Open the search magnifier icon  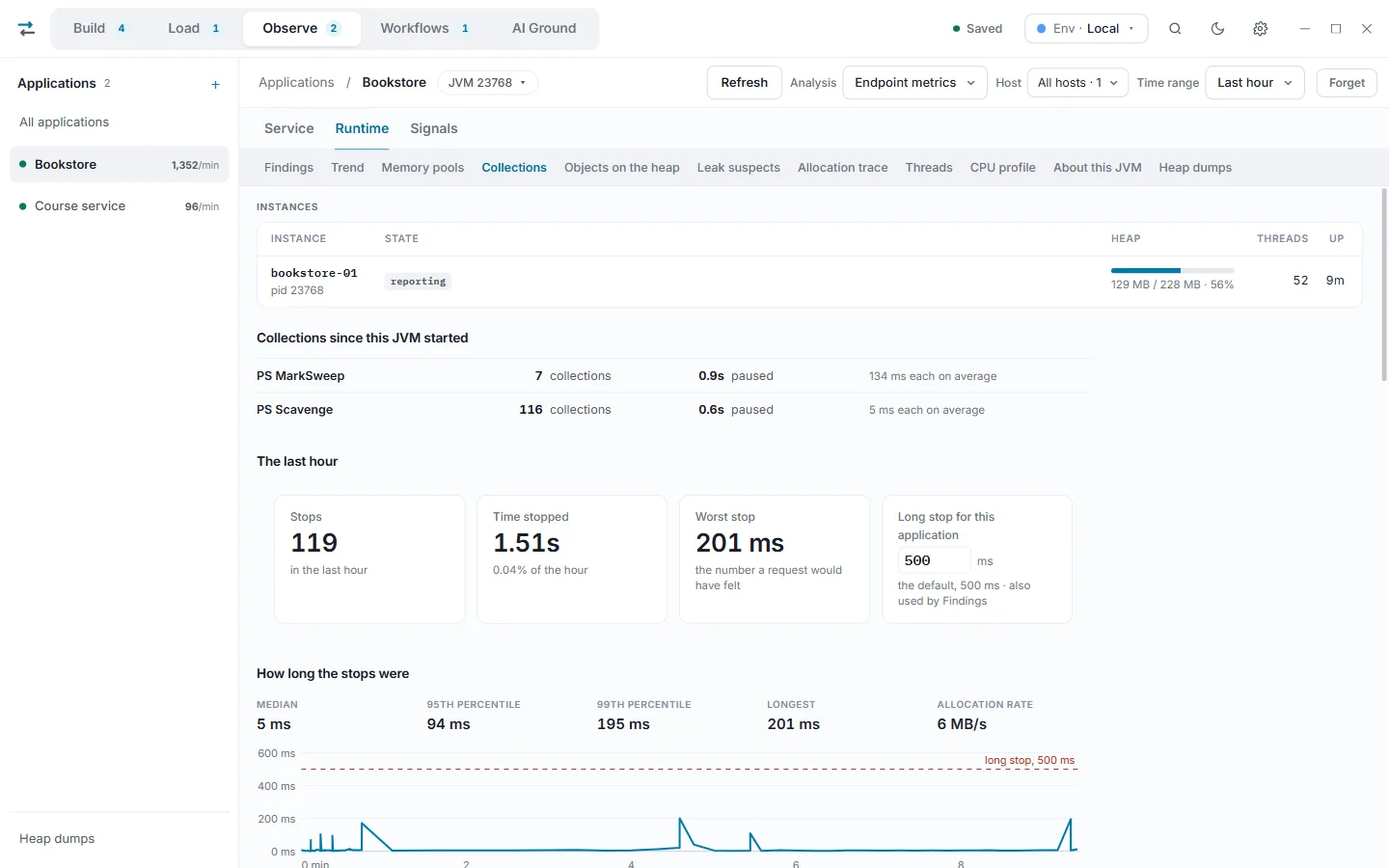(x=1175, y=29)
